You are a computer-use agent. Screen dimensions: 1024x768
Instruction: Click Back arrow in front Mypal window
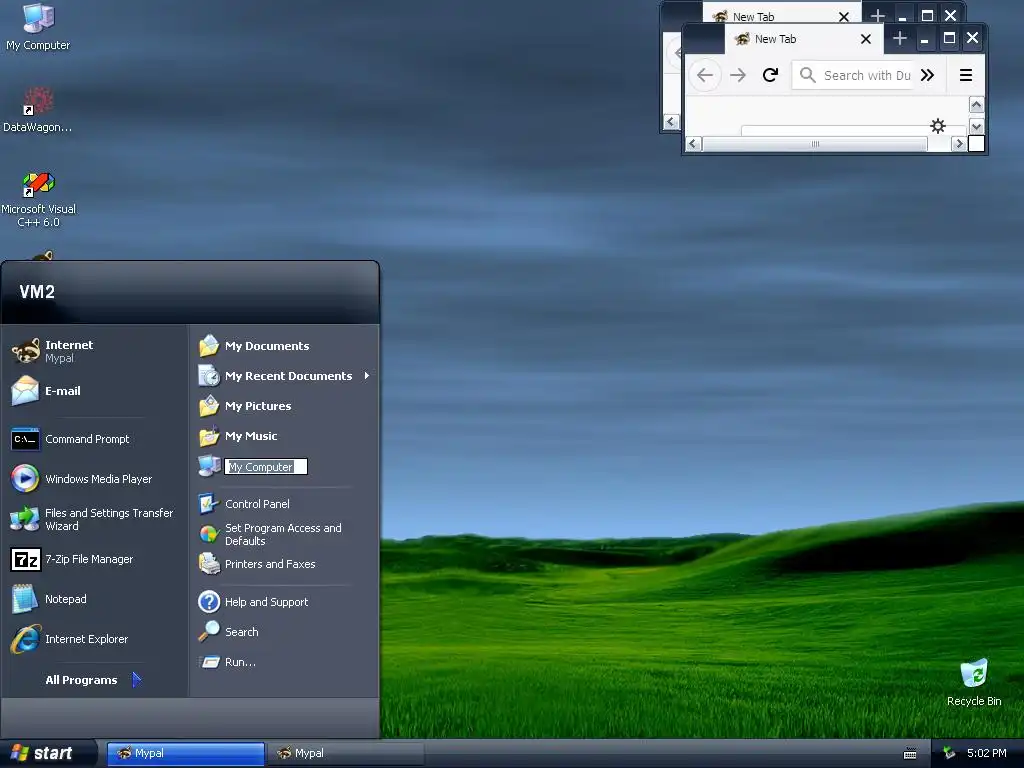[x=705, y=75]
